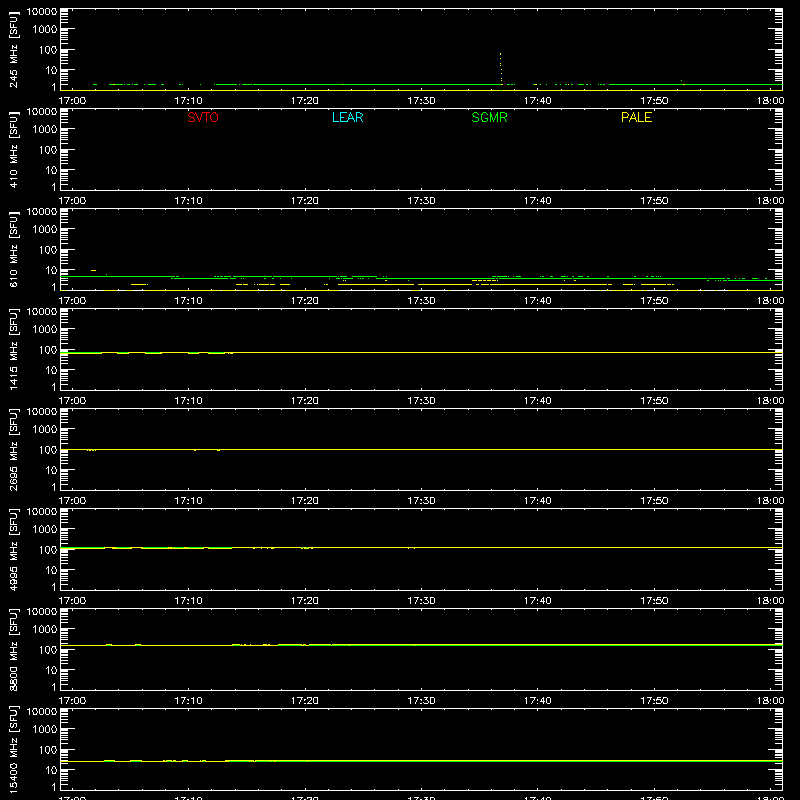Screen dimensions: 800x800
Task: Click 17:20 tick label under 2695 MHz plot
Action: [x=305, y=501]
